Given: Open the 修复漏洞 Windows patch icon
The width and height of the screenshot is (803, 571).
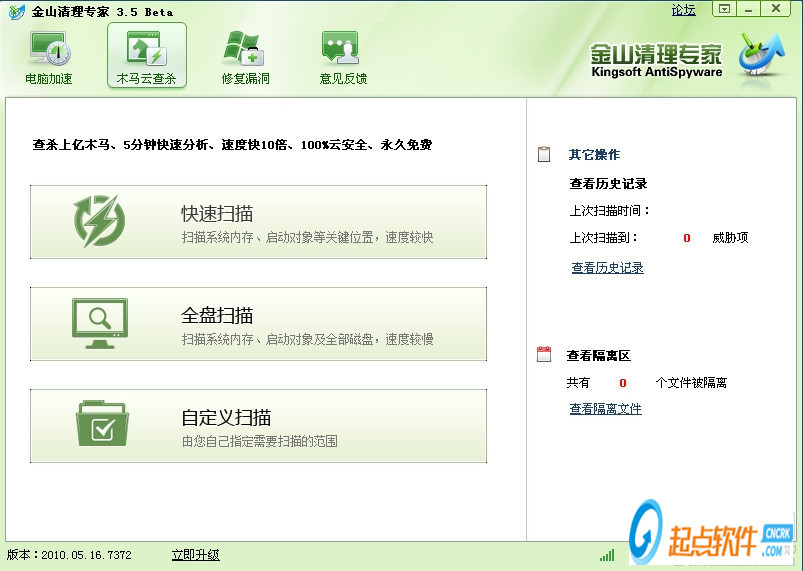Looking at the screenshot, I should point(244,48).
